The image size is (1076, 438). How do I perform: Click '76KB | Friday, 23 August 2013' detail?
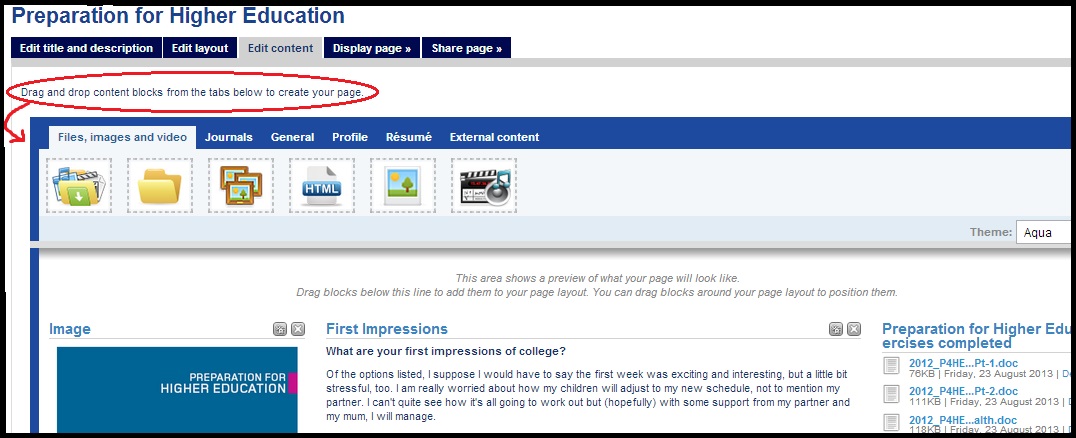[983, 374]
